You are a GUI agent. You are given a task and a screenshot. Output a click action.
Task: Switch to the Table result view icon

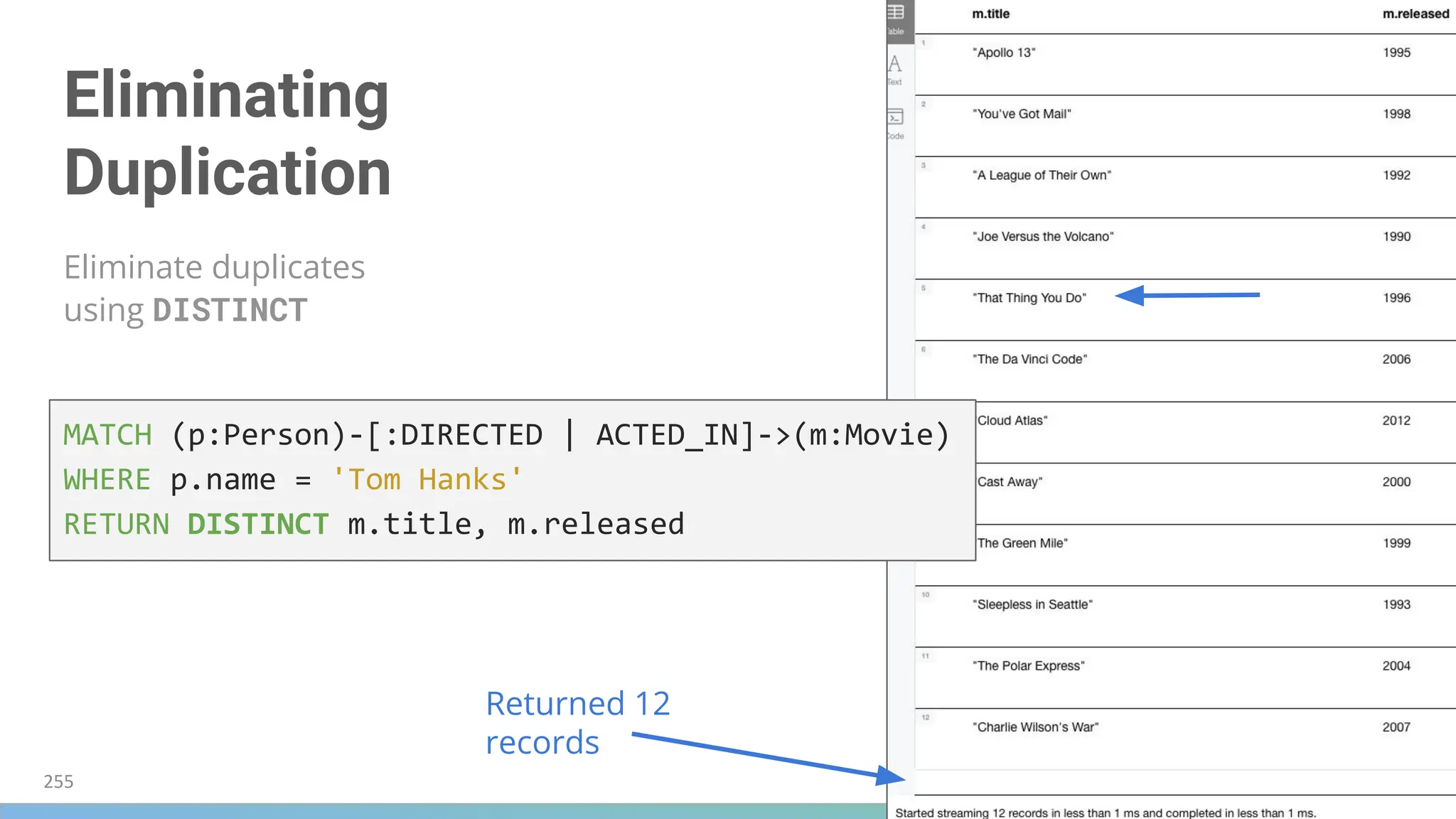896,19
